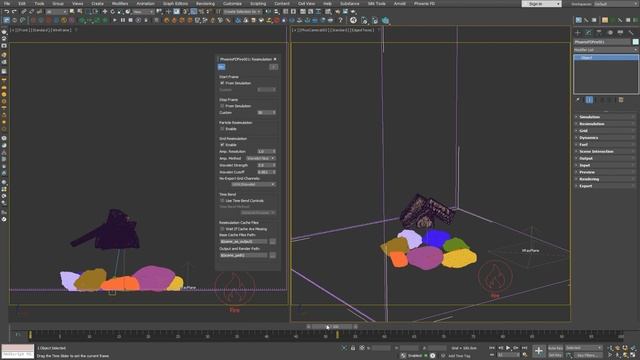Image resolution: width=640 pixels, height=360 pixels.
Task: Expand the Export rollout
Action: pos(606,186)
